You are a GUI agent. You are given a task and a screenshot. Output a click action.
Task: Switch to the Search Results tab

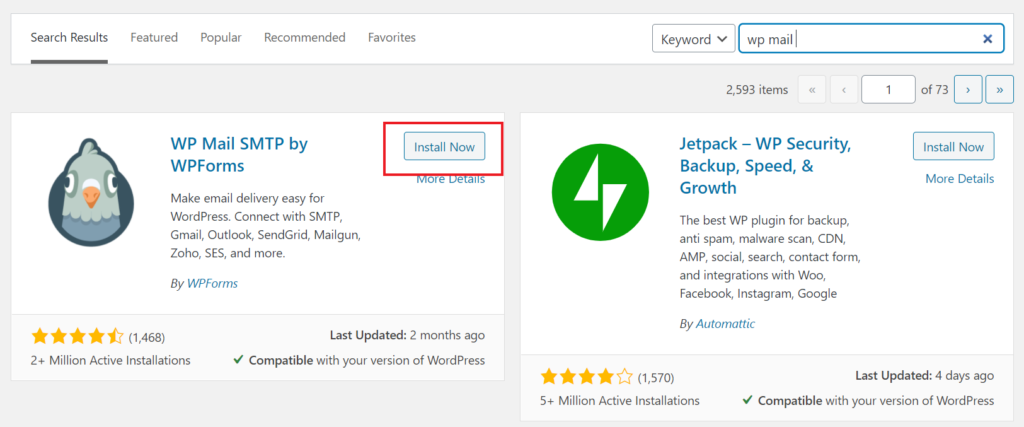(69, 38)
